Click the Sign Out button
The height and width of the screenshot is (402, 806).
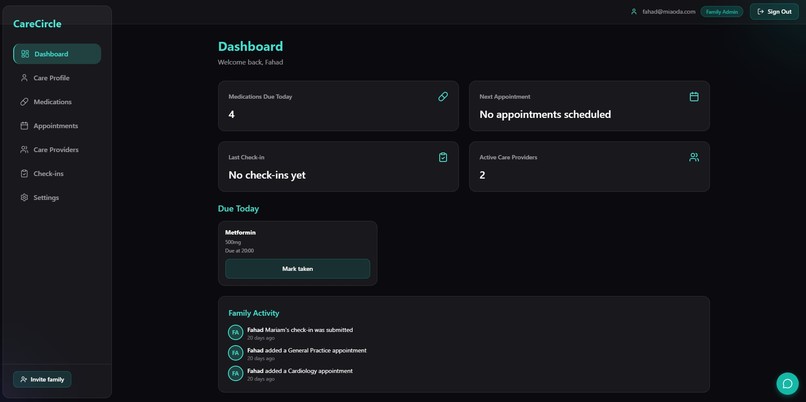774,11
